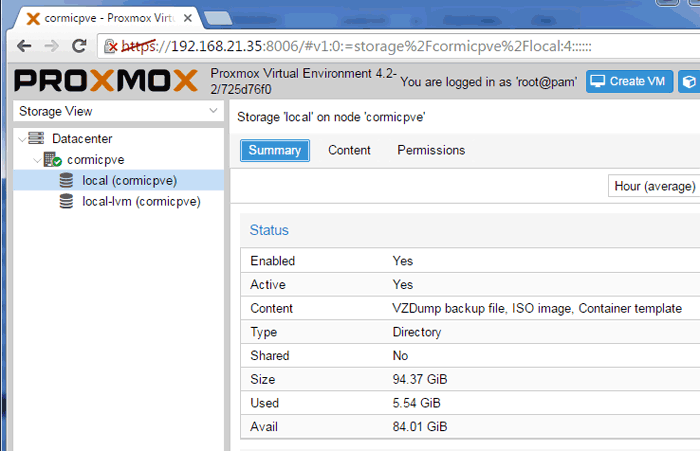
Task: Click the browser forward arrow
Action: point(52,46)
